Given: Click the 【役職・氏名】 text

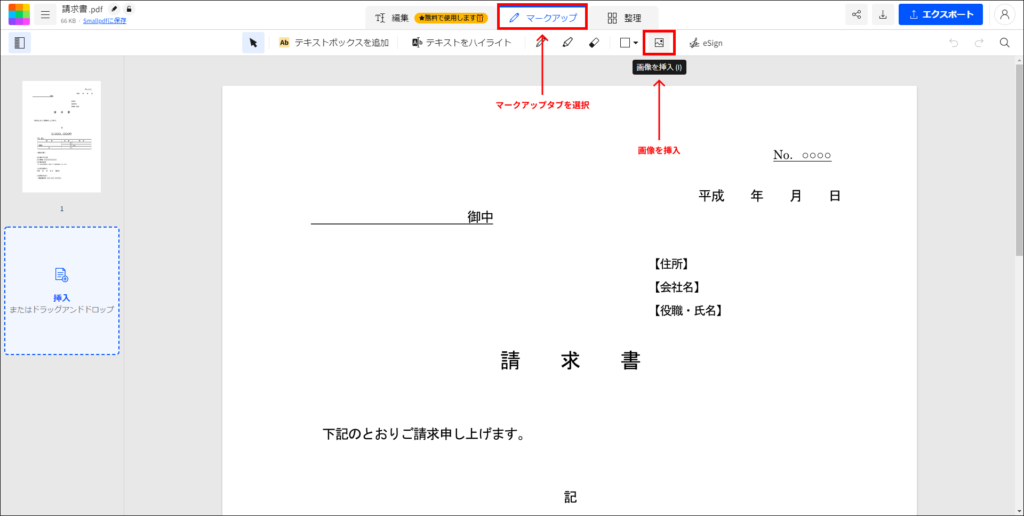Looking at the screenshot, I should pos(688,311).
